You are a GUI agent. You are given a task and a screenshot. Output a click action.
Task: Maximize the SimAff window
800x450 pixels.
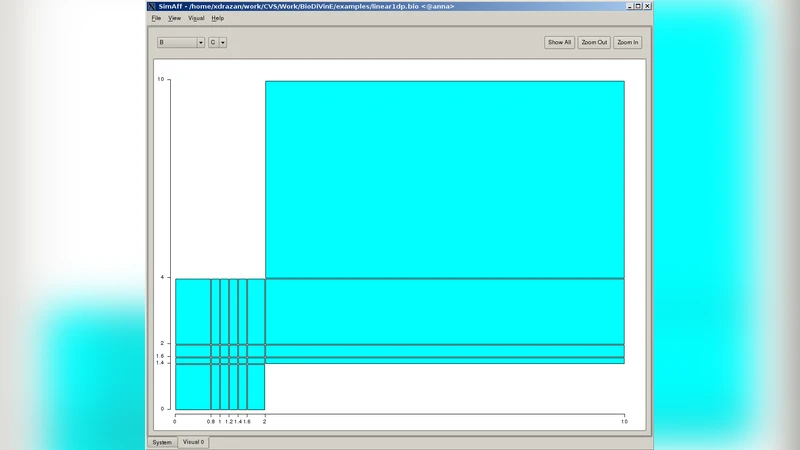click(x=636, y=6)
